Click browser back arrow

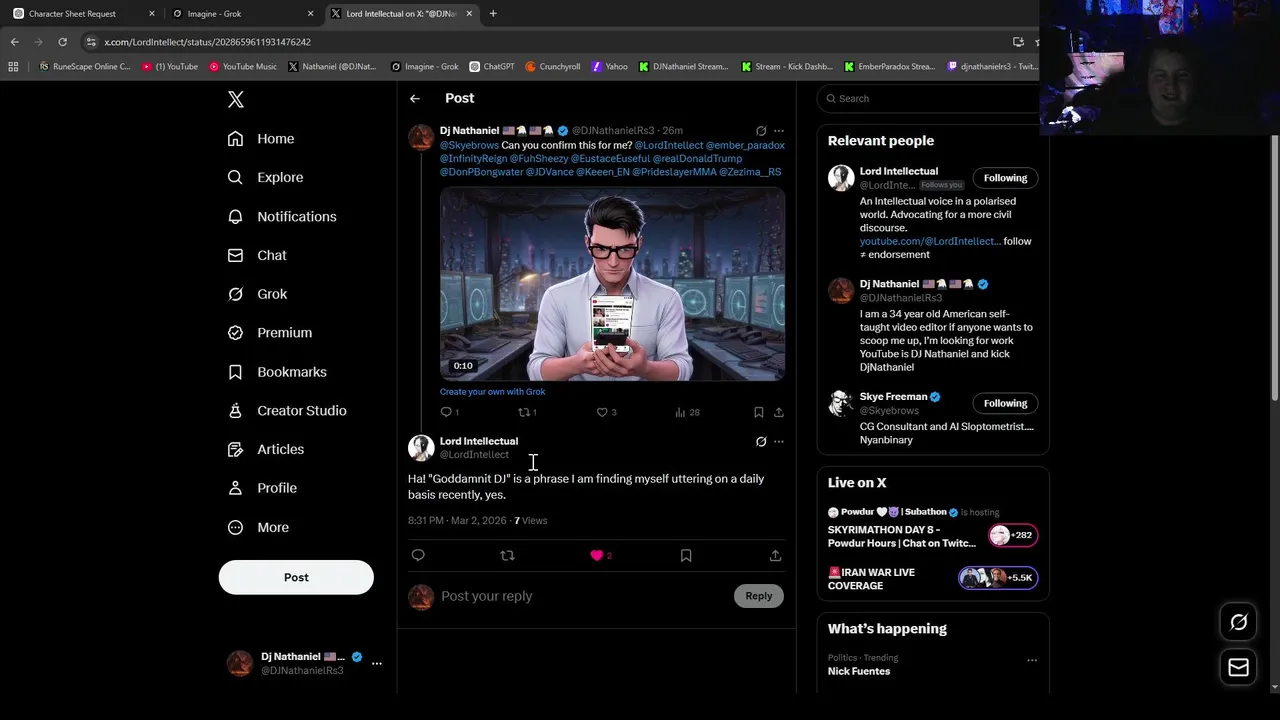pos(15,42)
